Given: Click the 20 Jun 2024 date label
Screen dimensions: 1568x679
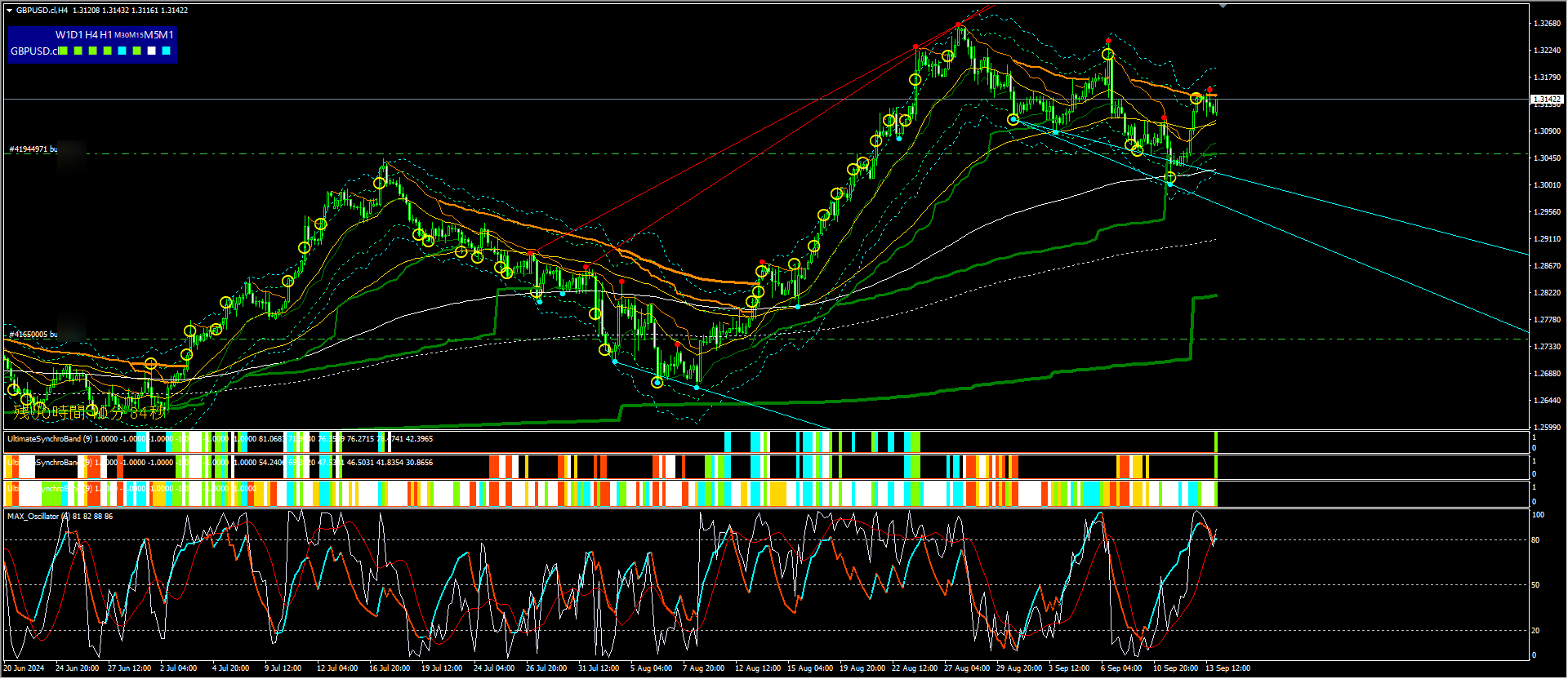Looking at the screenshot, I should click(24, 668).
